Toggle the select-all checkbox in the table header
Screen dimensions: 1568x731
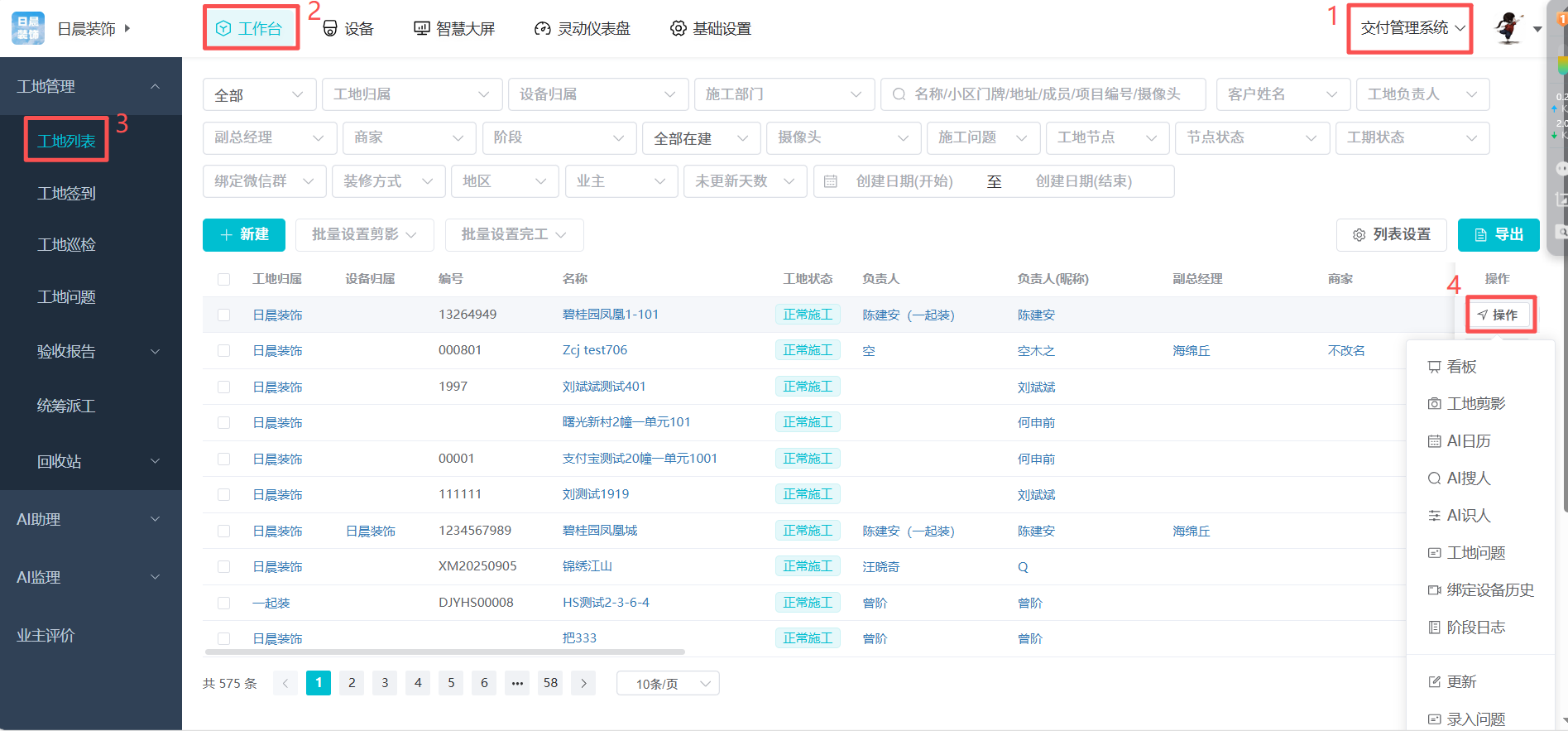click(223, 279)
